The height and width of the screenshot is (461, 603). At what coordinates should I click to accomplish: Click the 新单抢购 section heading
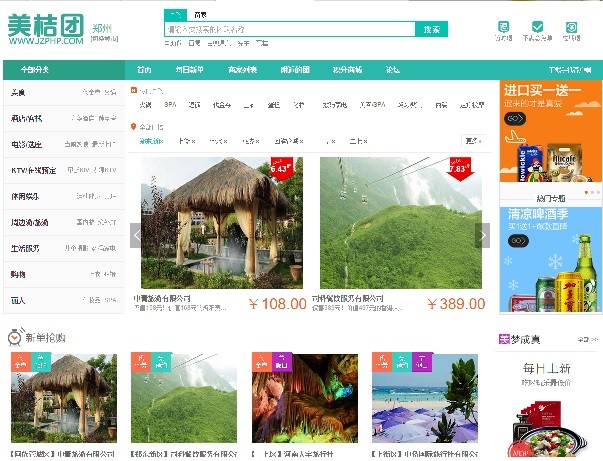coord(45,338)
